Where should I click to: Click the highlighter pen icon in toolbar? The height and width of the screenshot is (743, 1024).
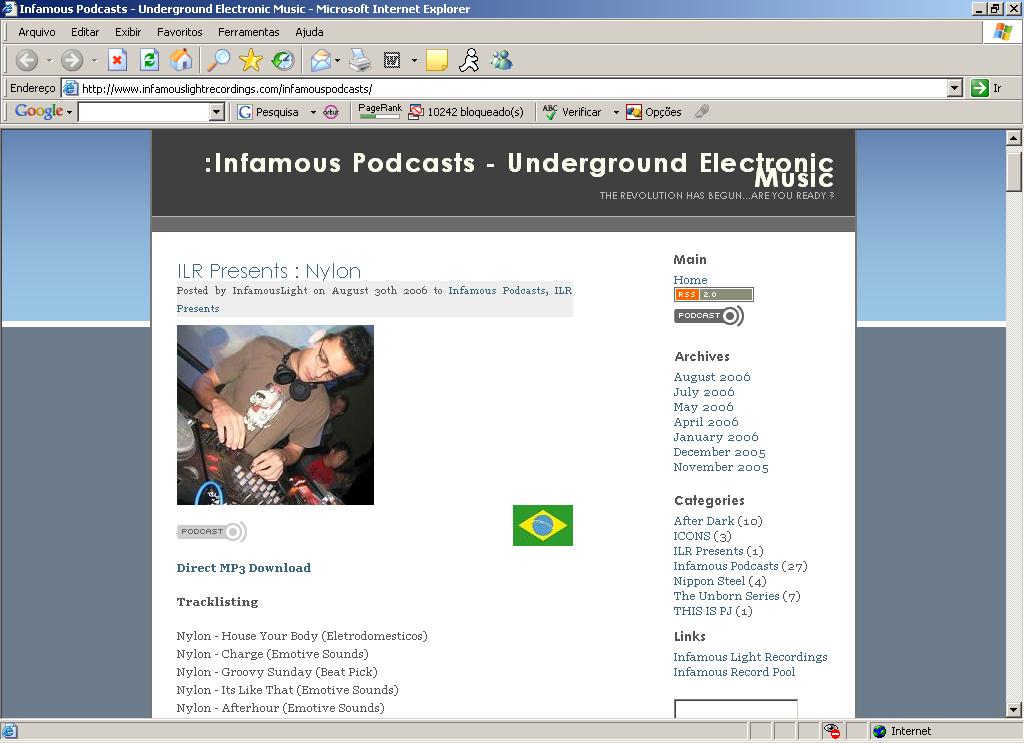[702, 112]
